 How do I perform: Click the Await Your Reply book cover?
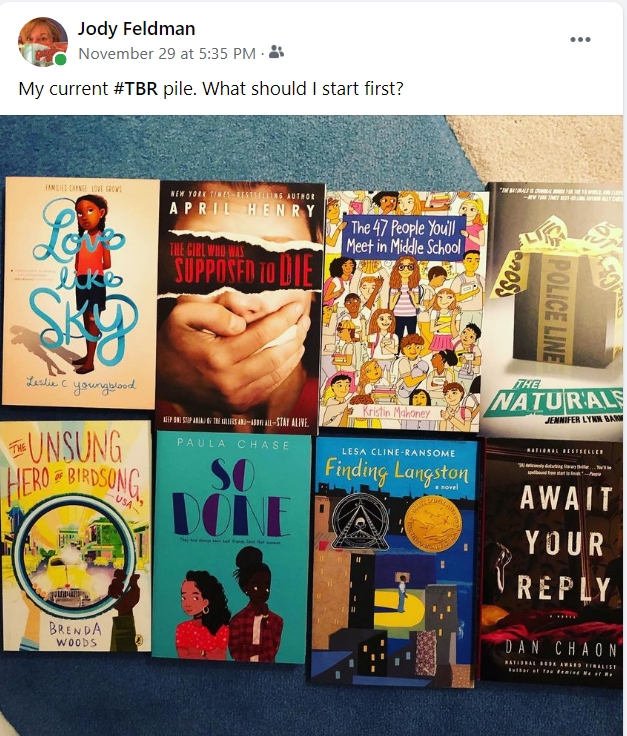click(552, 562)
